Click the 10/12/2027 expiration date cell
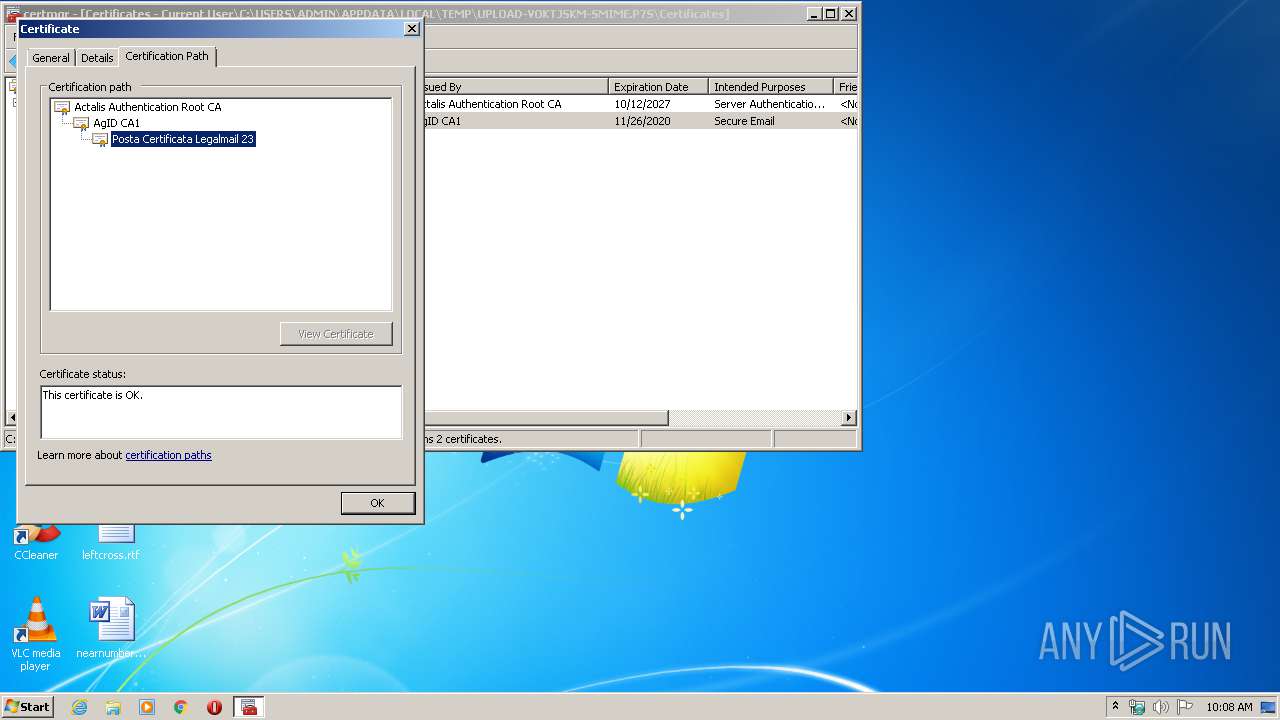1280x720 pixels. click(642, 104)
